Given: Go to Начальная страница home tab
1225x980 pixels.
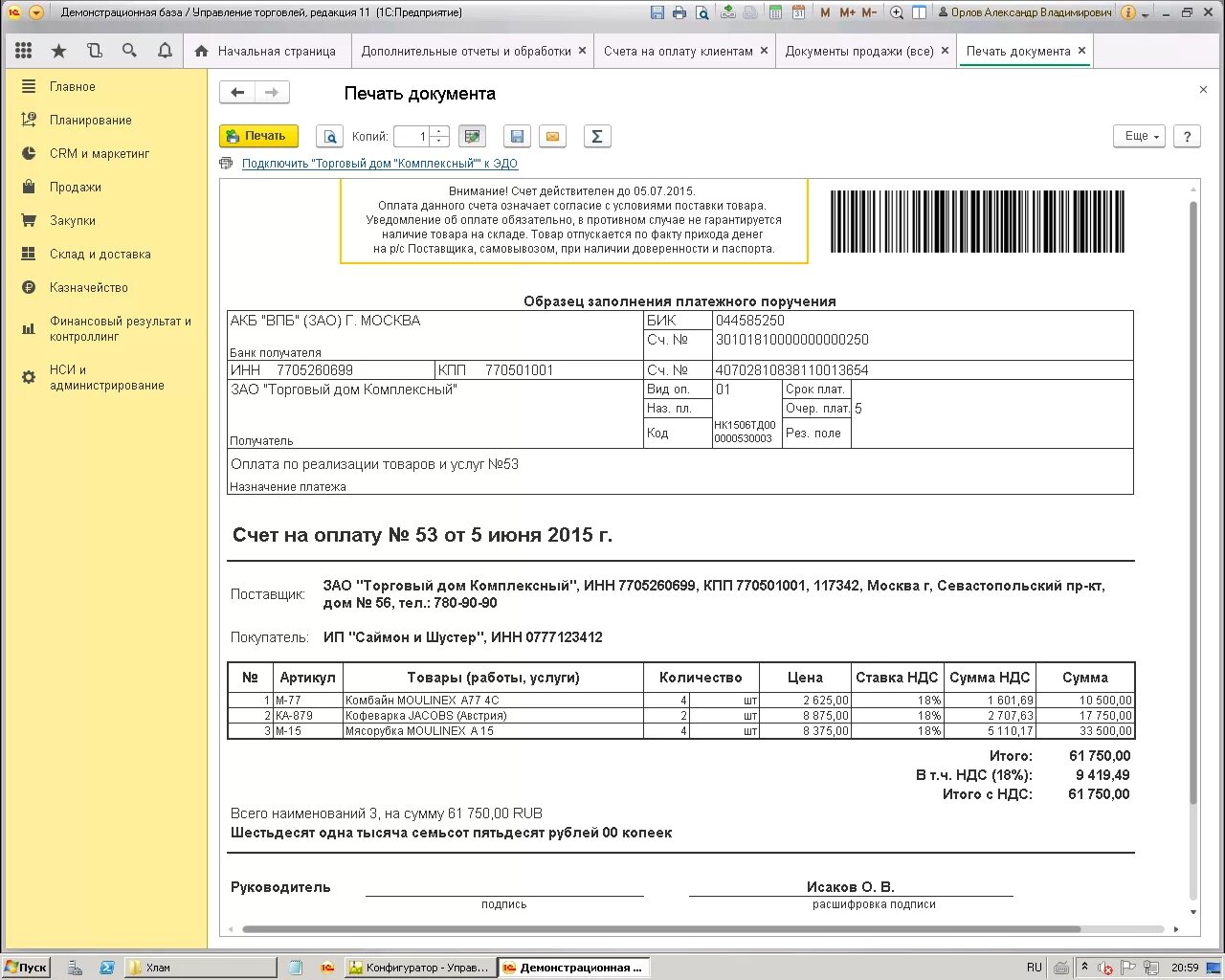Looking at the screenshot, I should click(x=266, y=51).
